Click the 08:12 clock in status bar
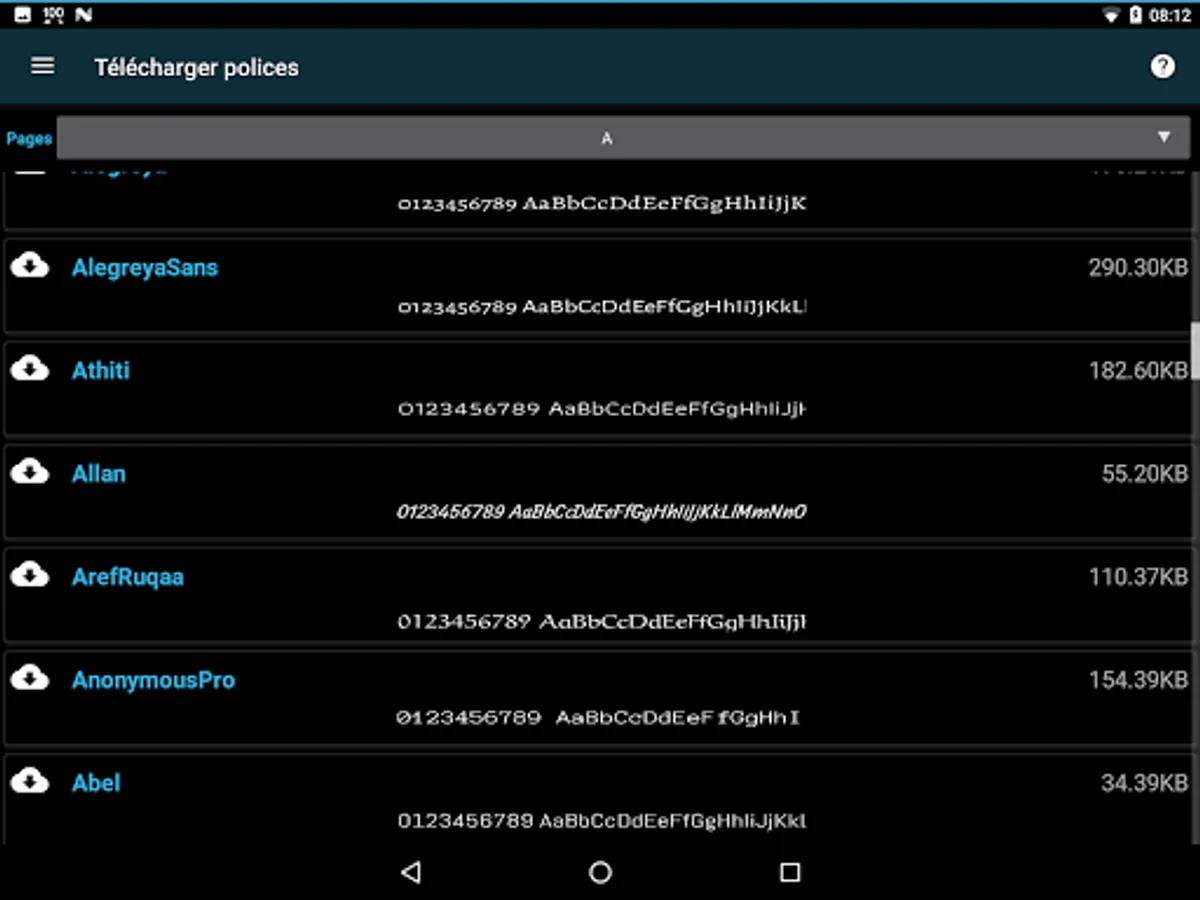The height and width of the screenshot is (900, 1200). pyautogui.click(x=1170, y=15)
